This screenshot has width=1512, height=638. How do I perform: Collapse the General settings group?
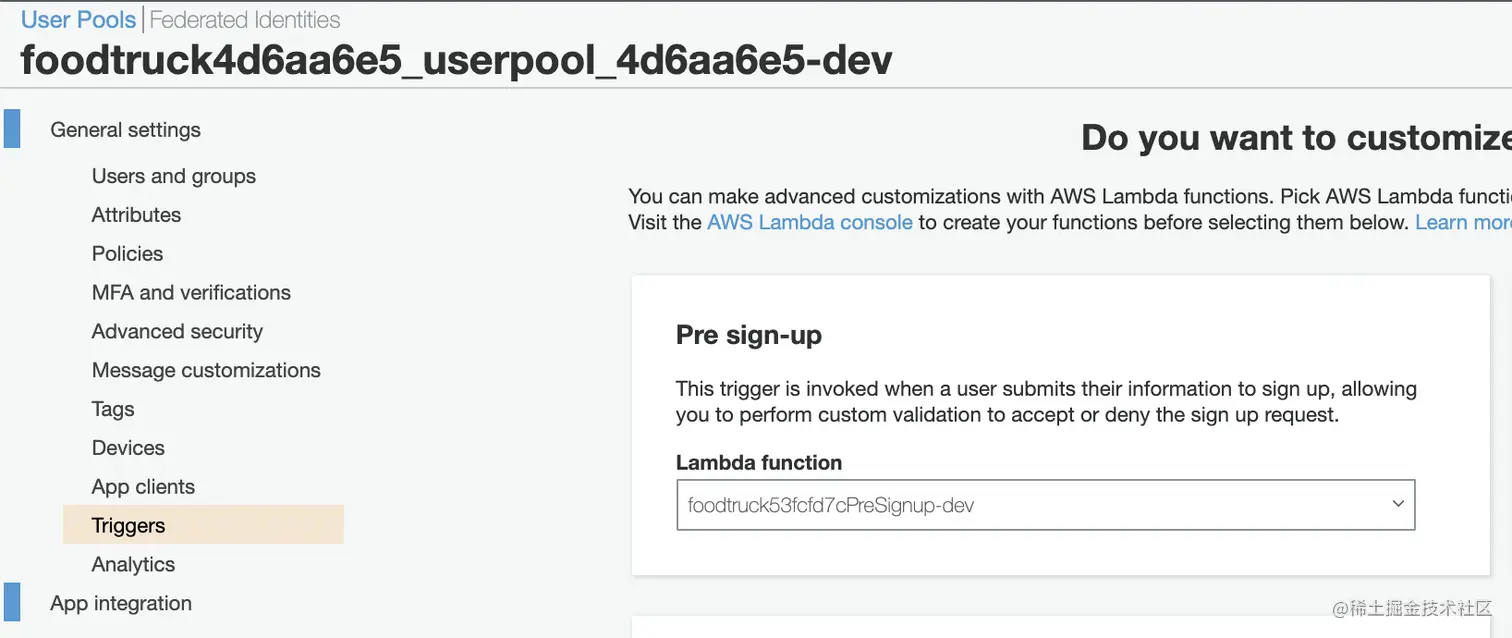click(125, 129)
